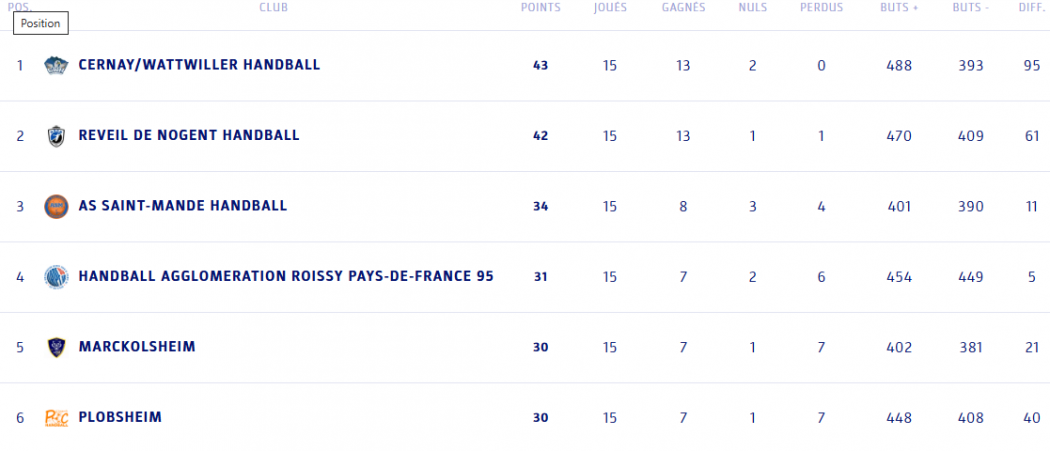Click the Roissy Pays-de-France 95 club logo
Viewport: 1050px width, 451px height.
pyautogui.click(x=55, y=277)
